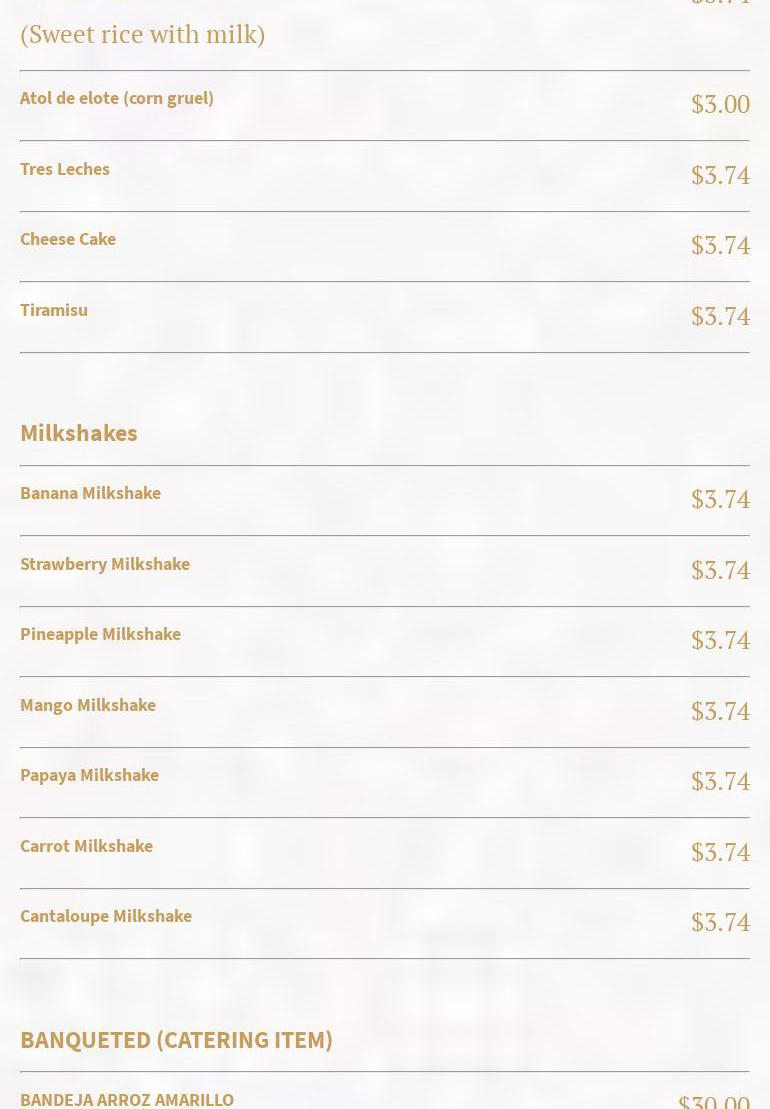Click the Strawberry Milkshake item

[105, 564]
